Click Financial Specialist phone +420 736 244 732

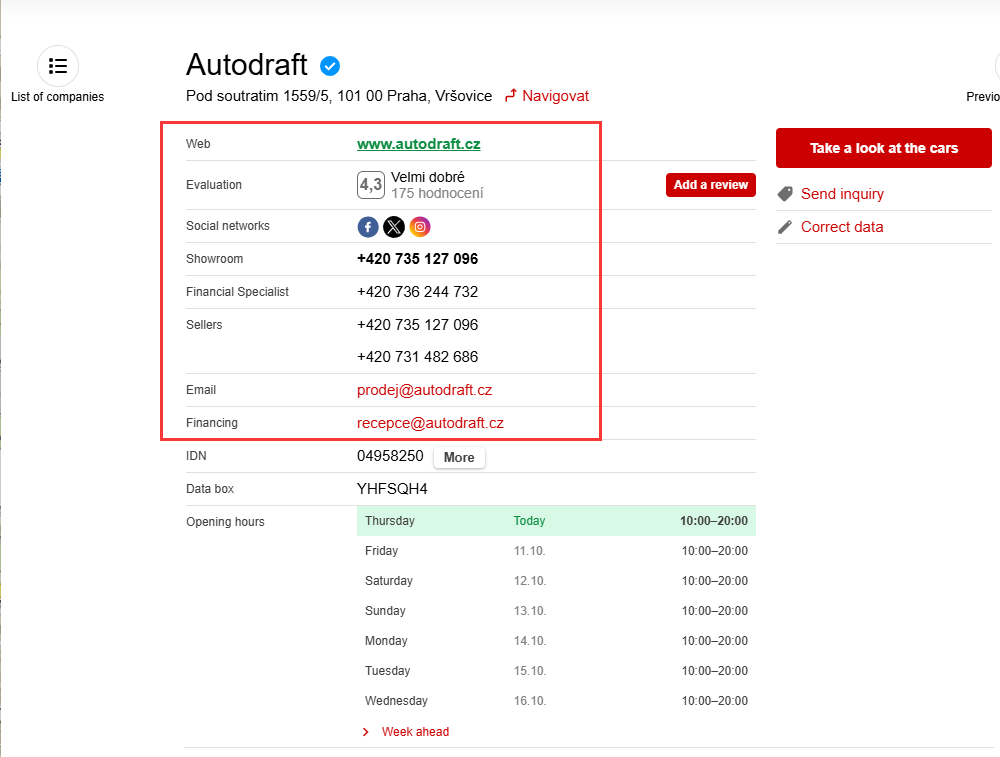pyautogui.click(x=418, y=292)
